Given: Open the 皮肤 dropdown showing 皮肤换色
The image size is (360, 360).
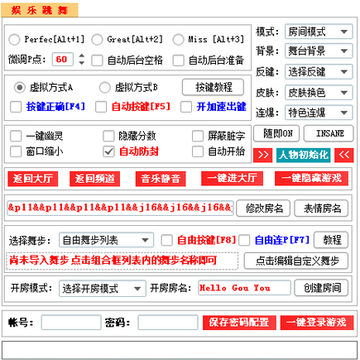Looking at the screenshot, I should 319,92.
